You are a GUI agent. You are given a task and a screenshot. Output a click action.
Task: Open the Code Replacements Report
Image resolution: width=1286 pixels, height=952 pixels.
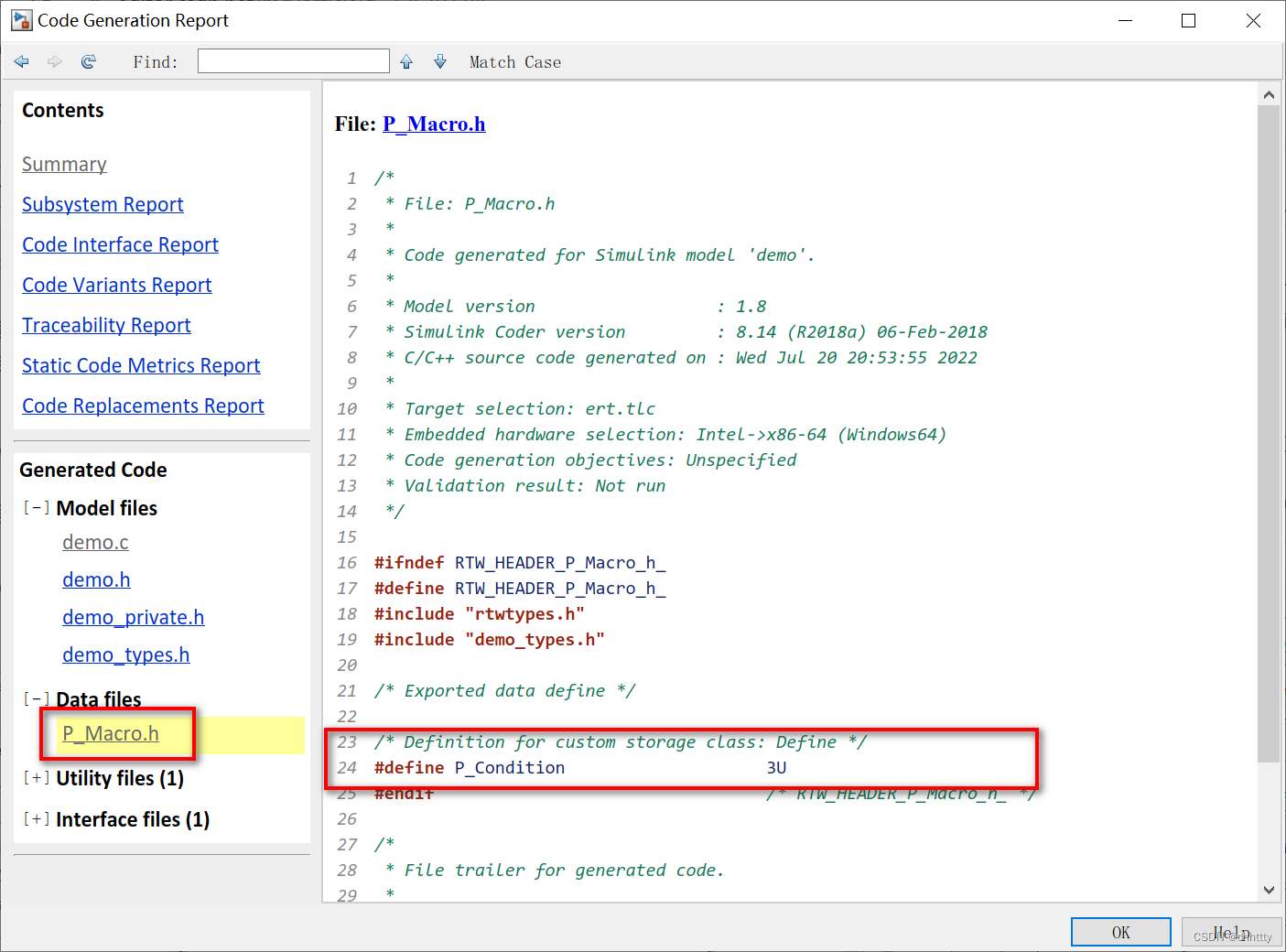143,406
